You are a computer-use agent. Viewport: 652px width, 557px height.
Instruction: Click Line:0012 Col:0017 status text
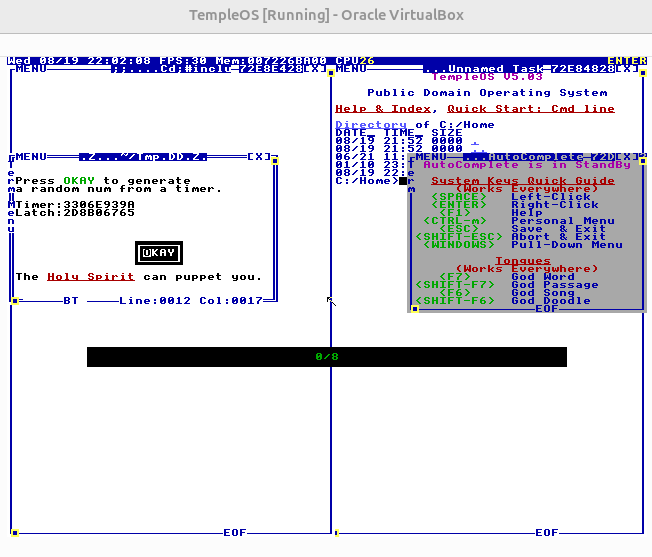(190, 301)
